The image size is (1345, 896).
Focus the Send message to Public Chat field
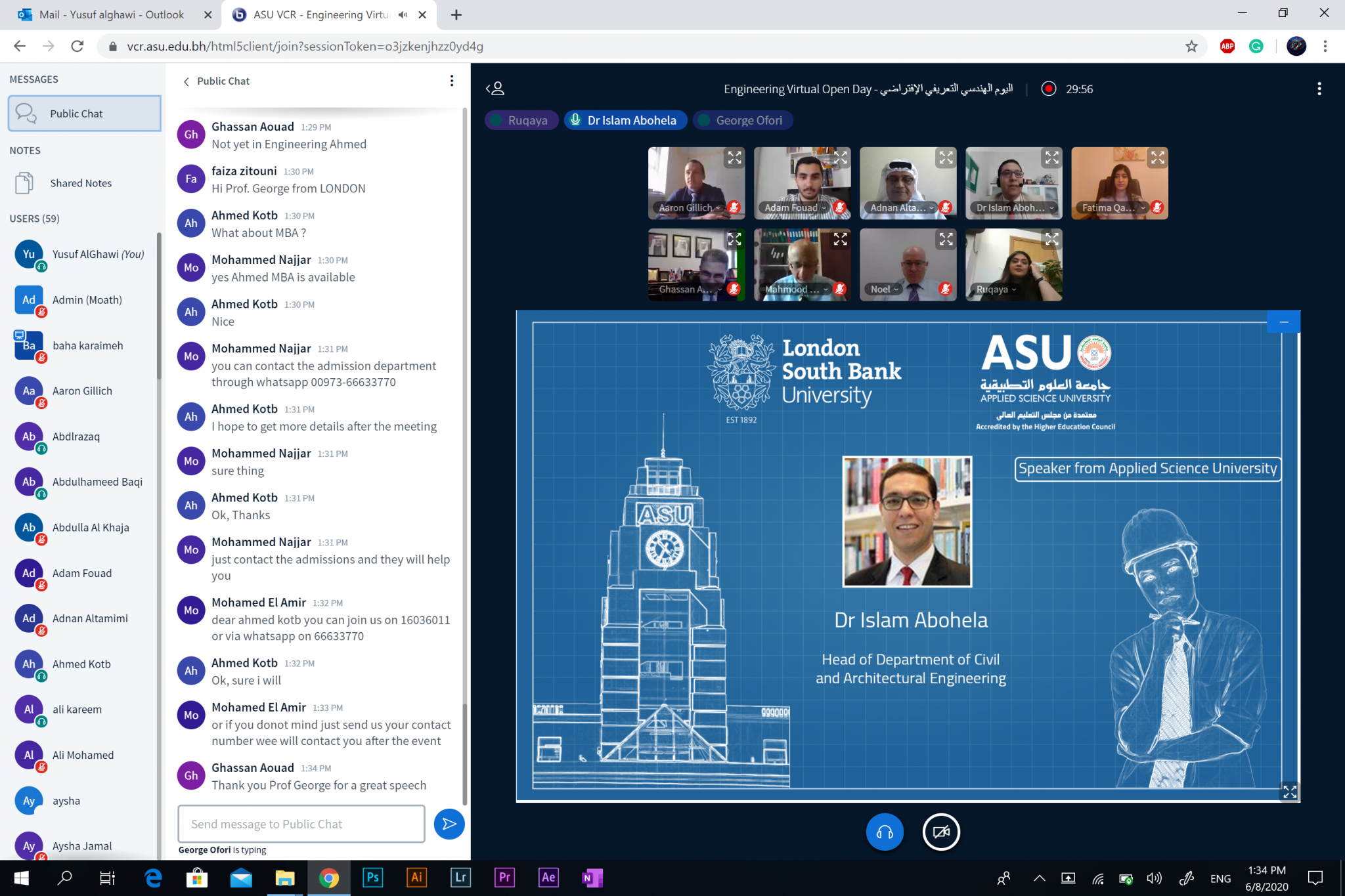[x=301, y=824]
